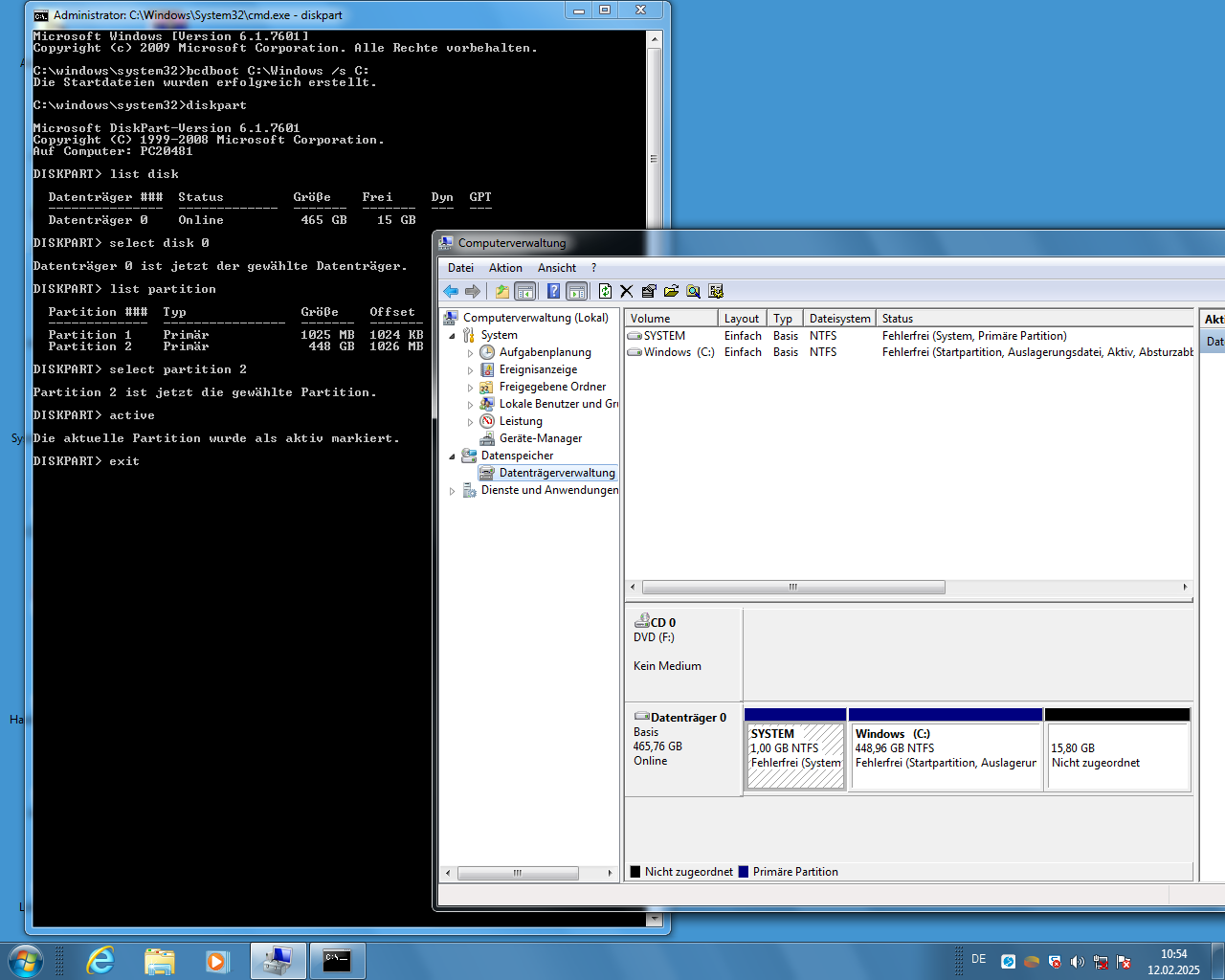This screenshot has width=1225, height=980.
Task: Select Computerverwaltung (Lokal) root node
Action: tap(535, 318)
